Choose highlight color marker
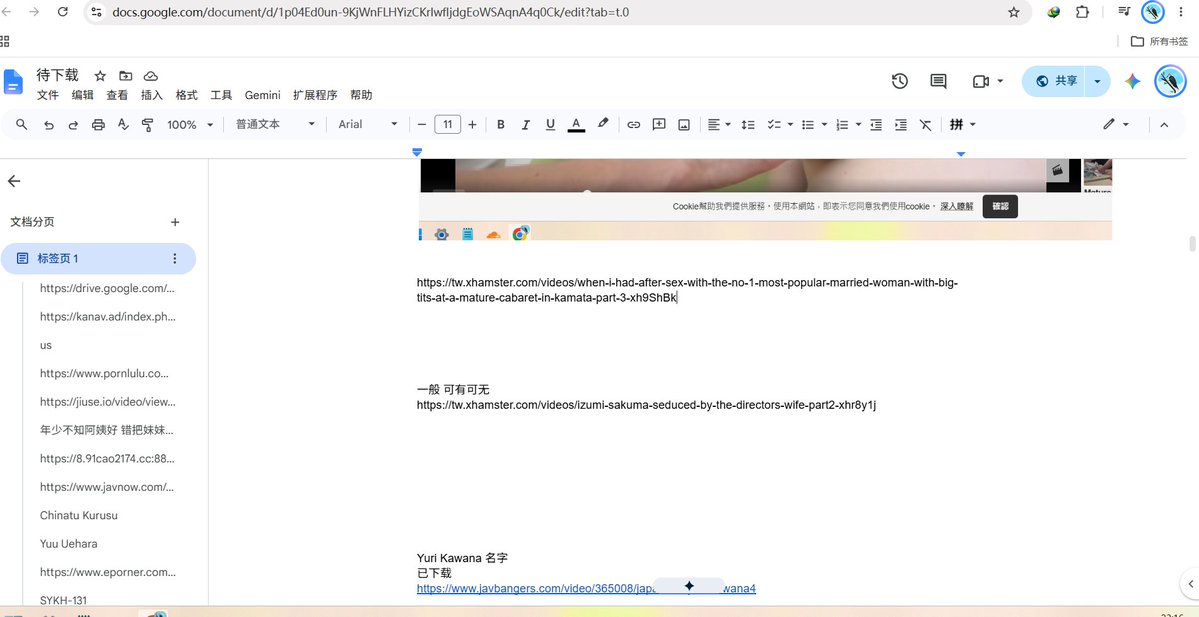 603,124
